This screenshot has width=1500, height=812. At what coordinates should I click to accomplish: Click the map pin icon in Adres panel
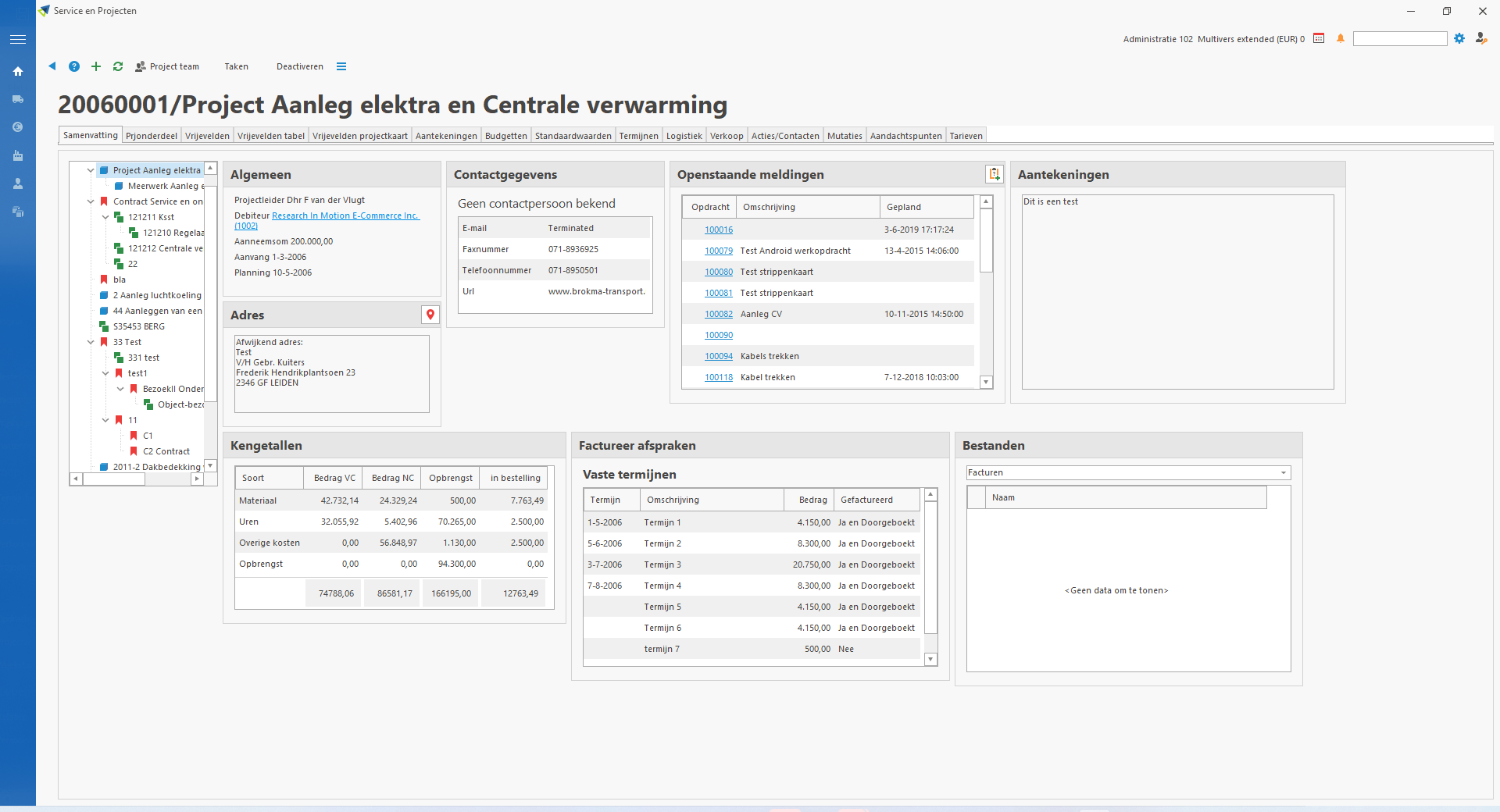pos(430,315)
